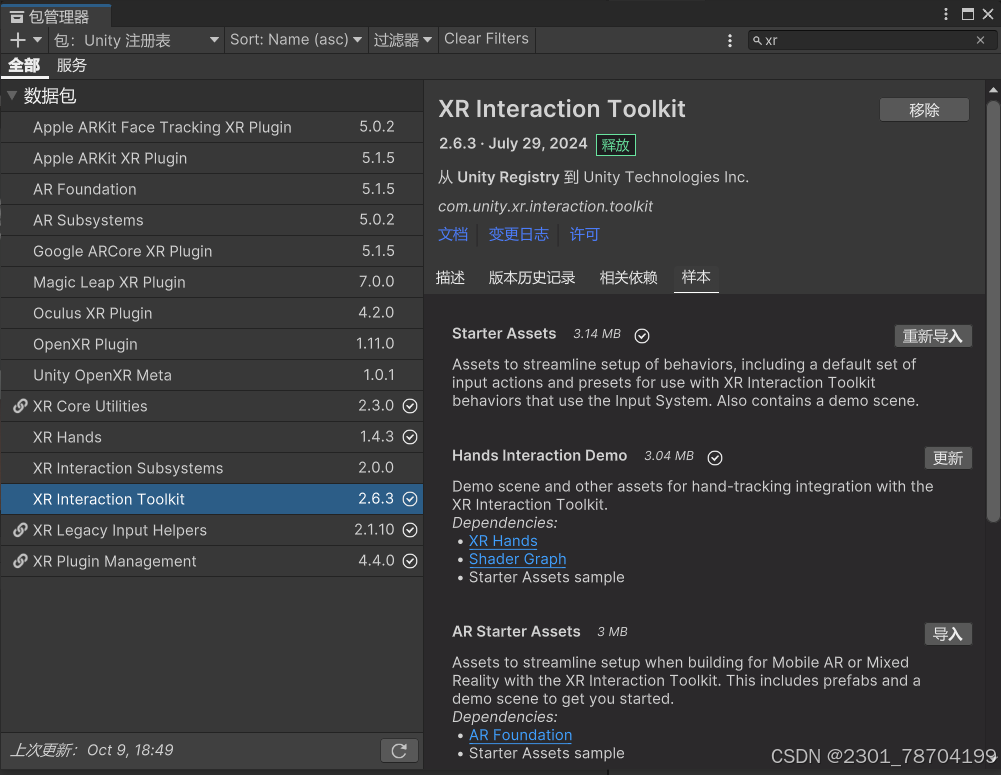Click imported checkmark next to Starter Assets
The width and height of the screenshot is (1001, 775).
pos(642,336)
